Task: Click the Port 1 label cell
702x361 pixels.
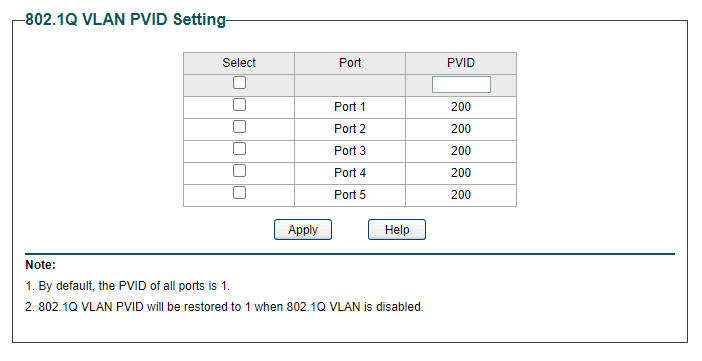Action: click(x=350, y=107)
